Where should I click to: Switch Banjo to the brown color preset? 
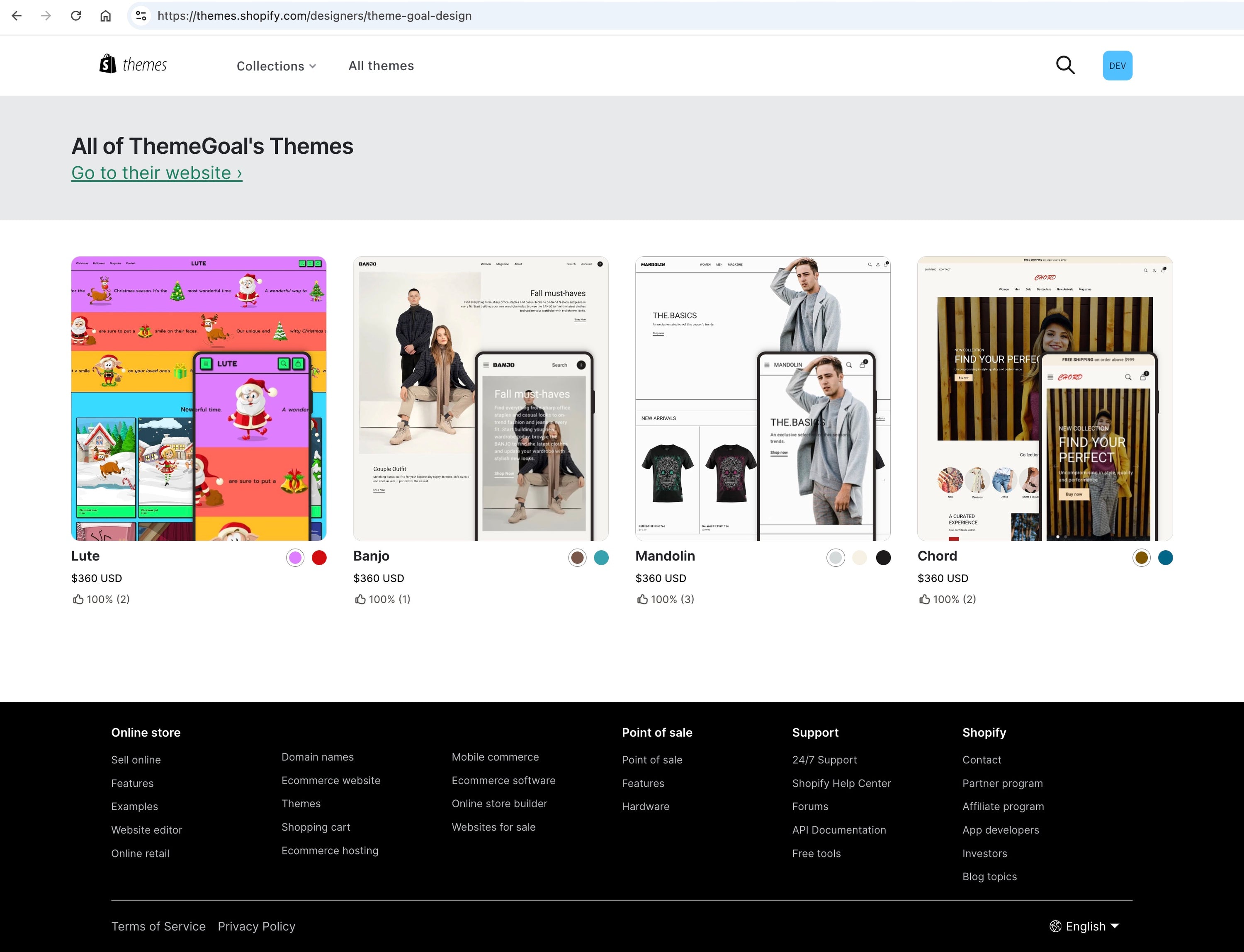pyautogui.click(x=577, y=558)
